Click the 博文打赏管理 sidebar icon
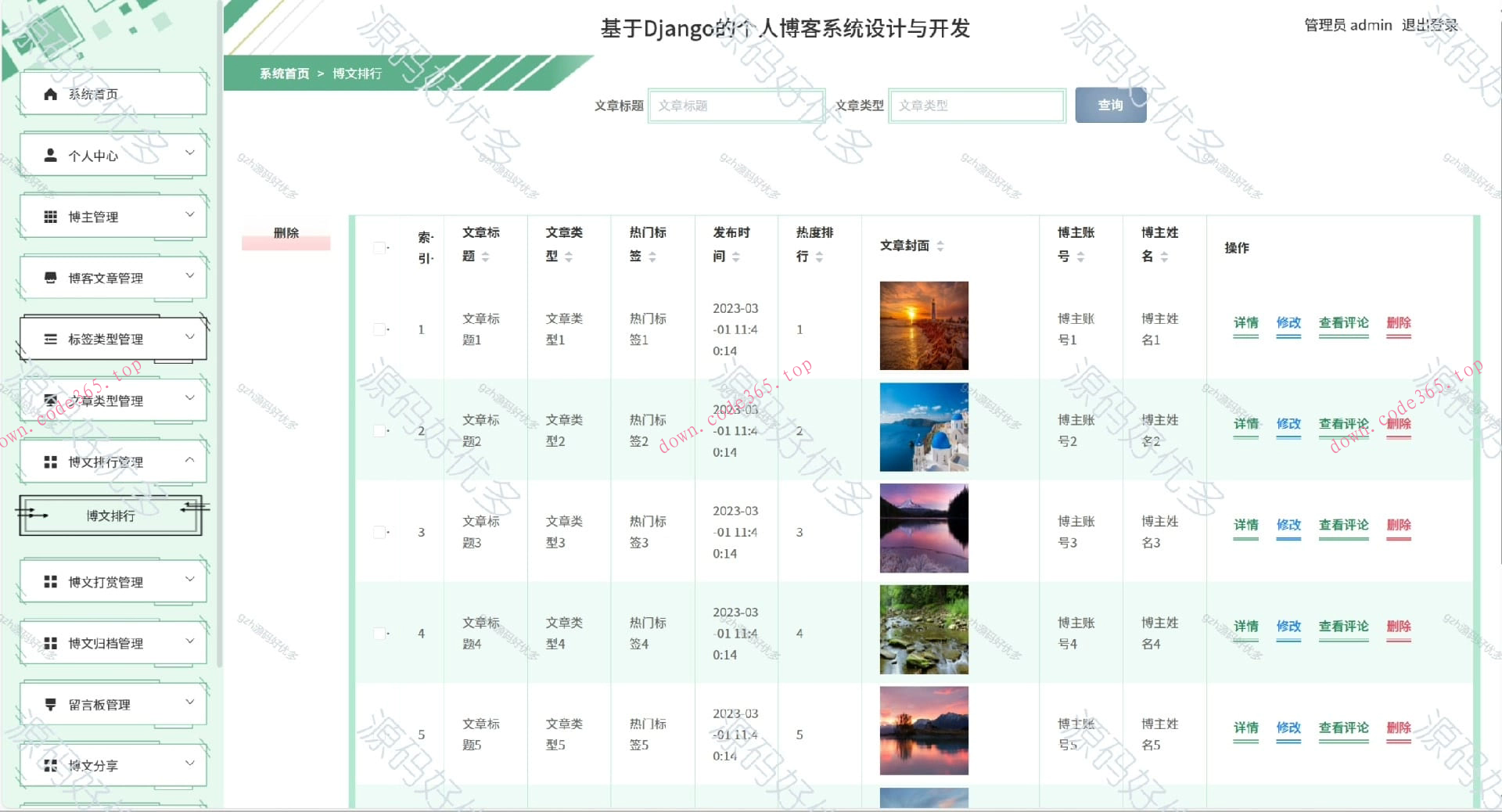Viewport: 1502px width, 812px height. pos(49,580)
